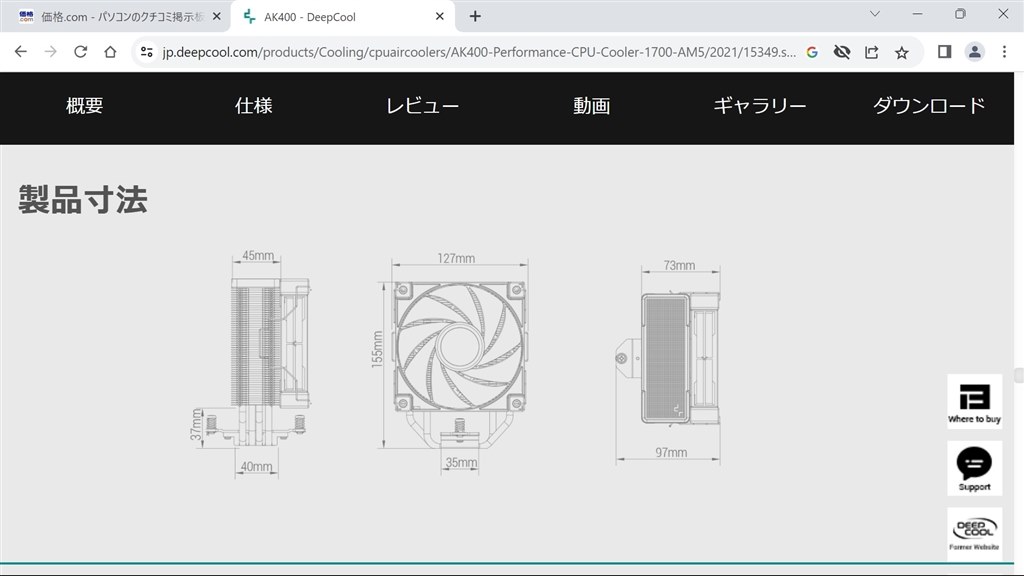Click the 35mm dimension label
This screenshot has width=1024, height=576.
pyautogui.click(x=461, y=462)
